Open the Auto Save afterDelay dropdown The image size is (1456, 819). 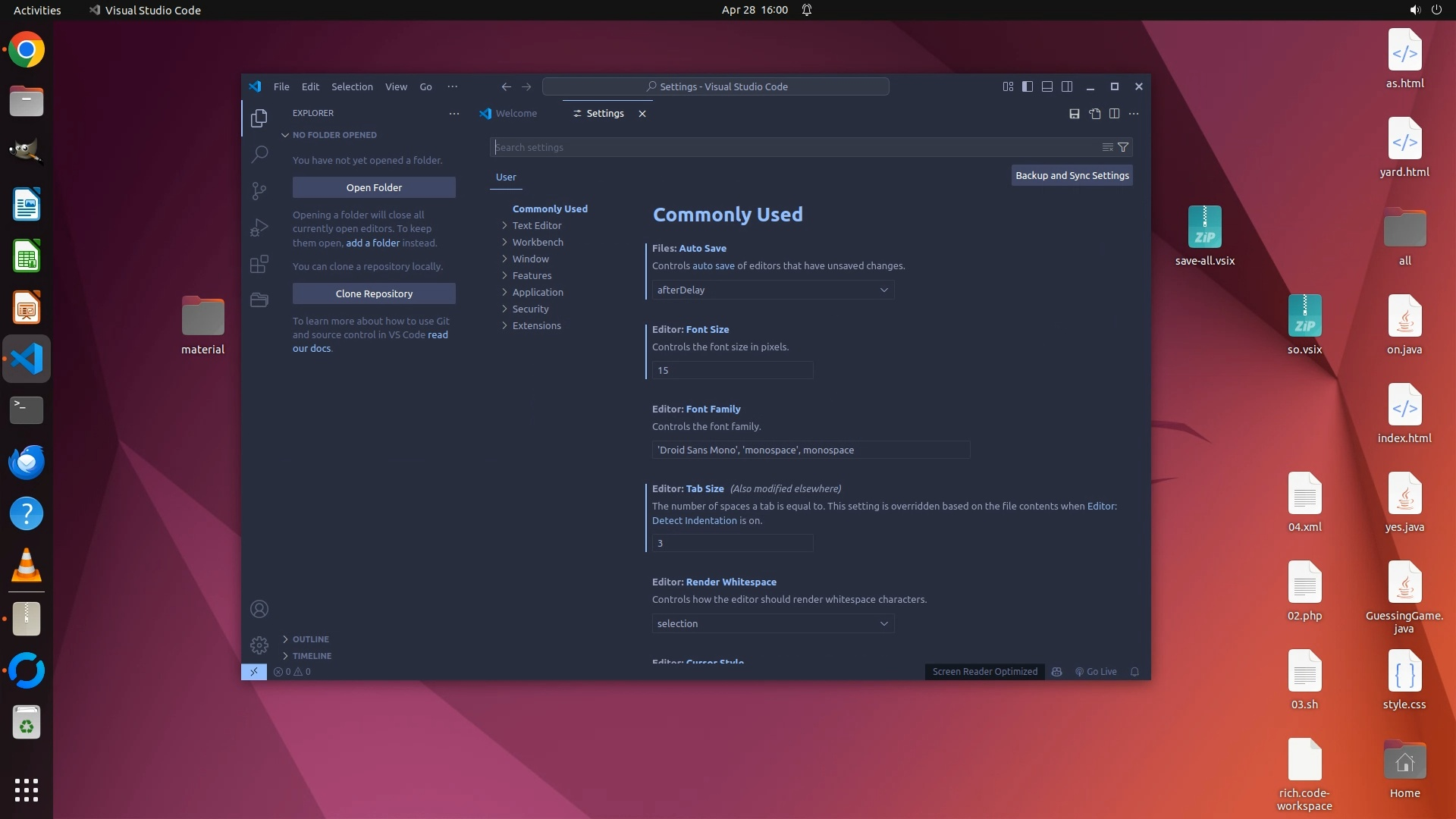coord(772,290)
